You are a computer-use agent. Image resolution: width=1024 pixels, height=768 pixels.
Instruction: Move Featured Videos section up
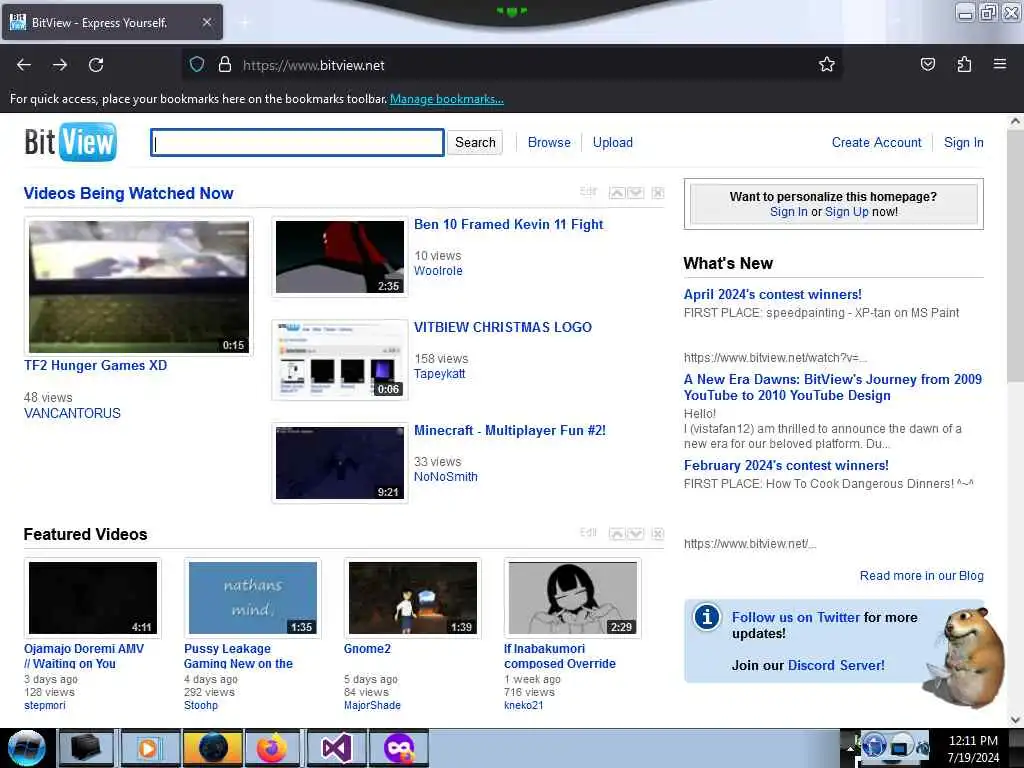pyautogui.click(x=616, y=534)
